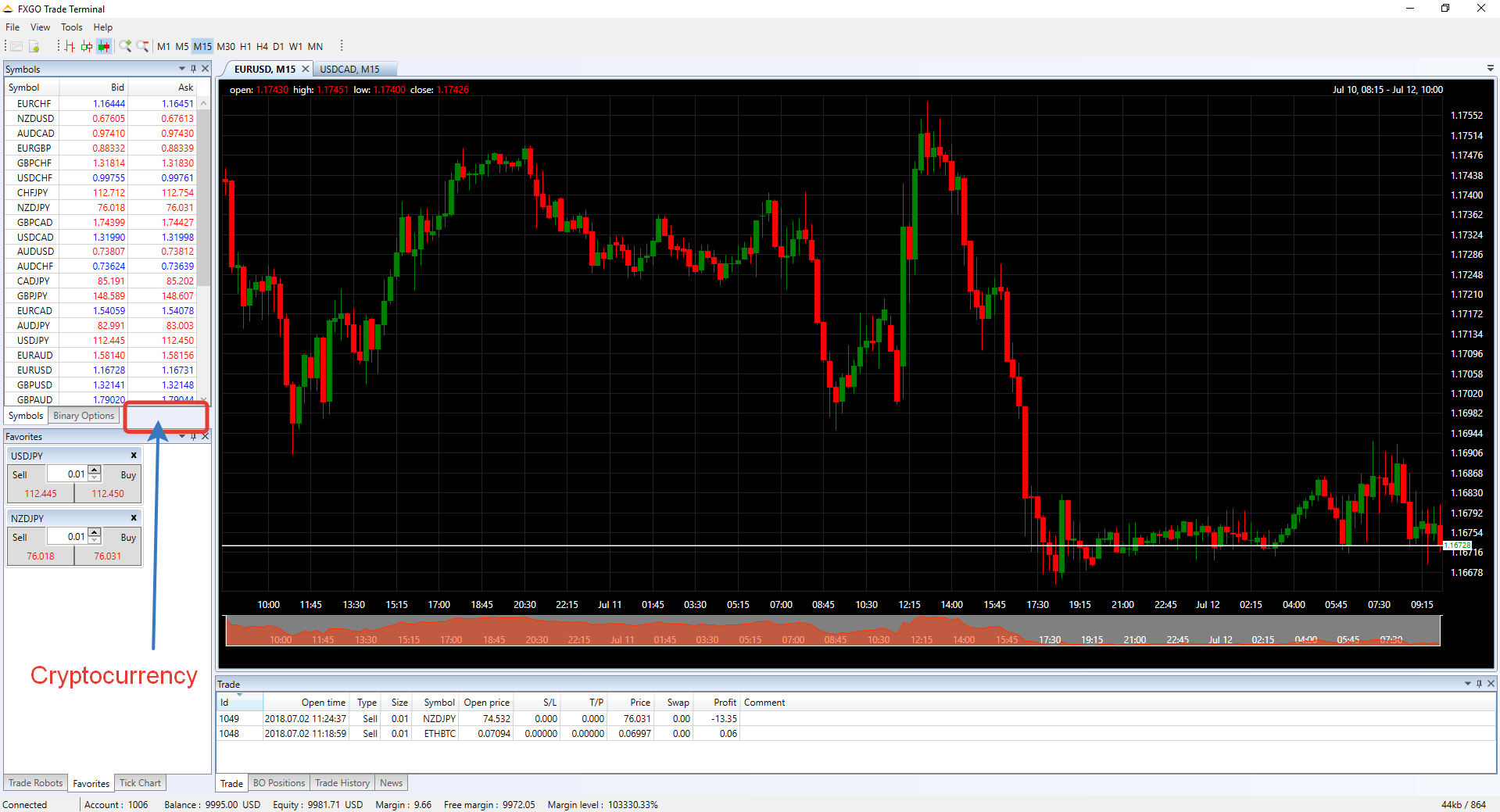
Task: Switch to the USDCAD, M15 chart tab
Action: click(349, 70)
